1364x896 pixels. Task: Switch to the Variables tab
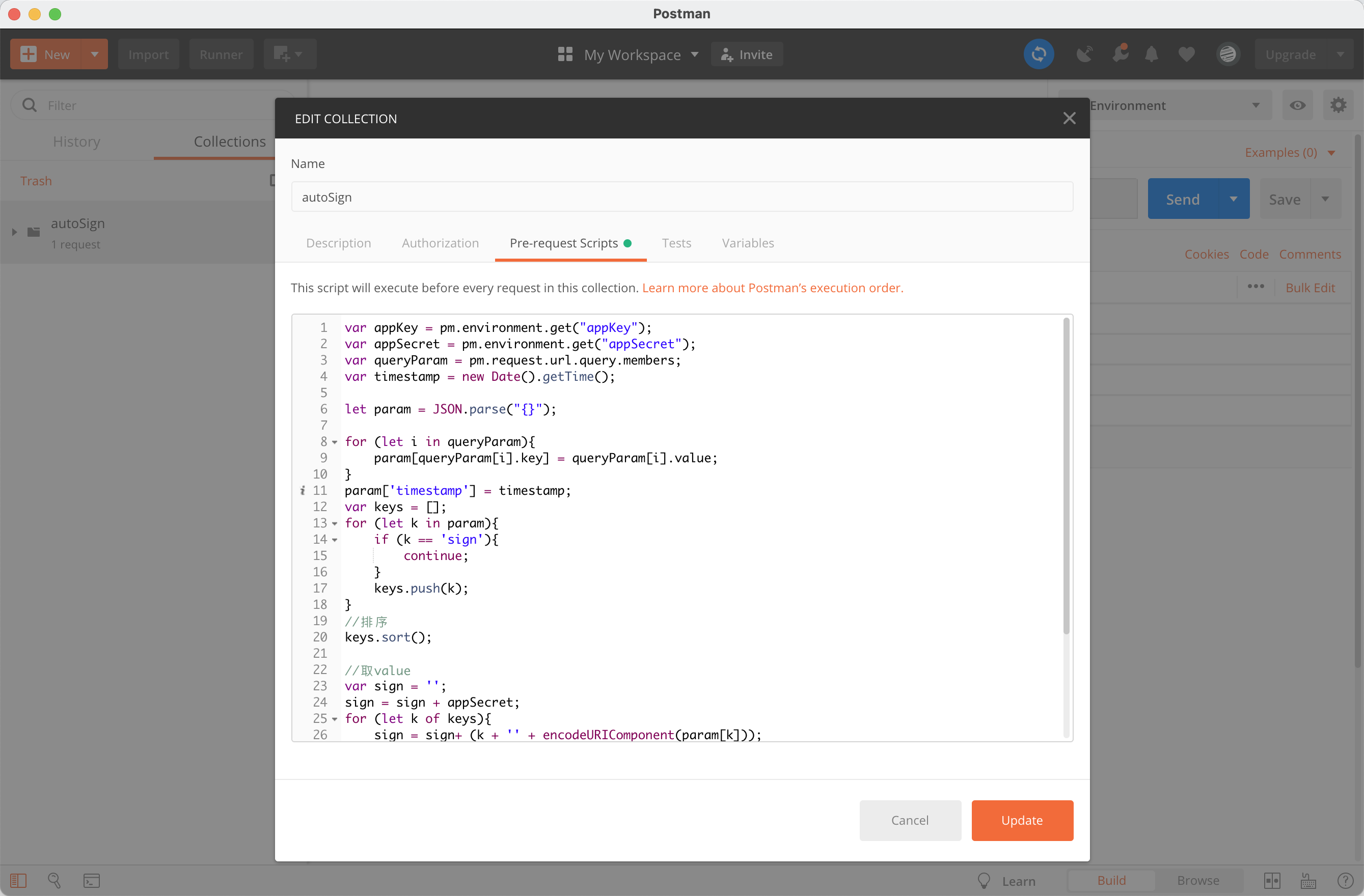click(x=747, y=243)
